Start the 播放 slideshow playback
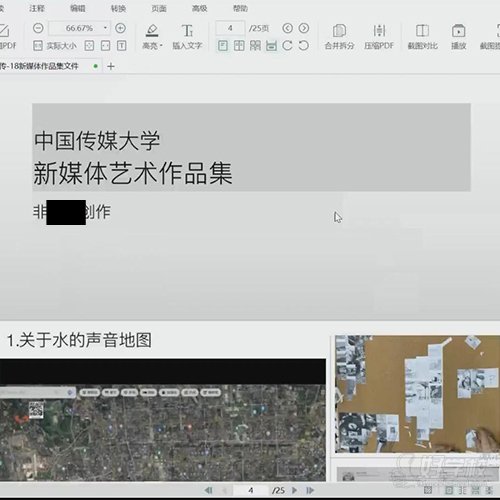500x500 pixels. pos(458,36)
